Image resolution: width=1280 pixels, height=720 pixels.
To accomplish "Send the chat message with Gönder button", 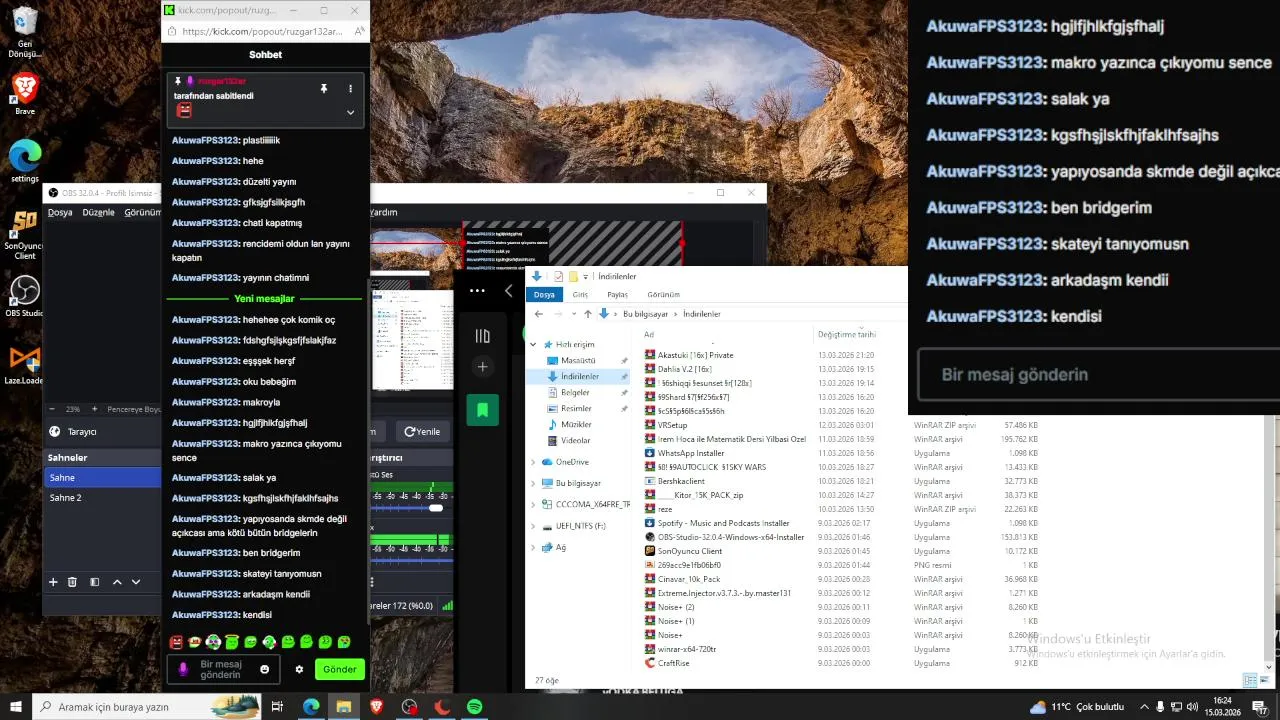I will (x=340, y=669).
